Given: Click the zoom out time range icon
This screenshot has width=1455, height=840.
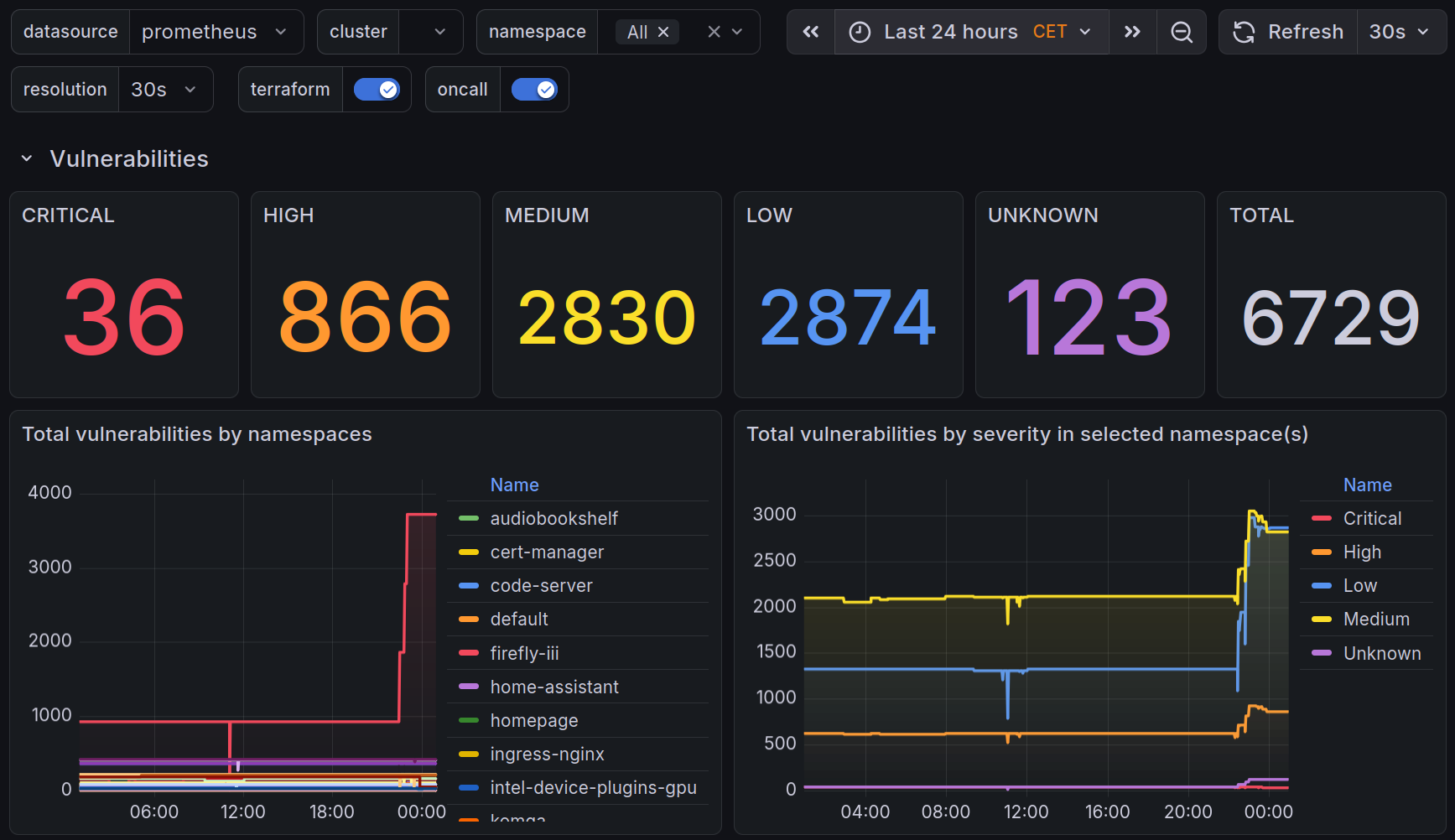Looking at the screenshot, I should coord(1181,32).
